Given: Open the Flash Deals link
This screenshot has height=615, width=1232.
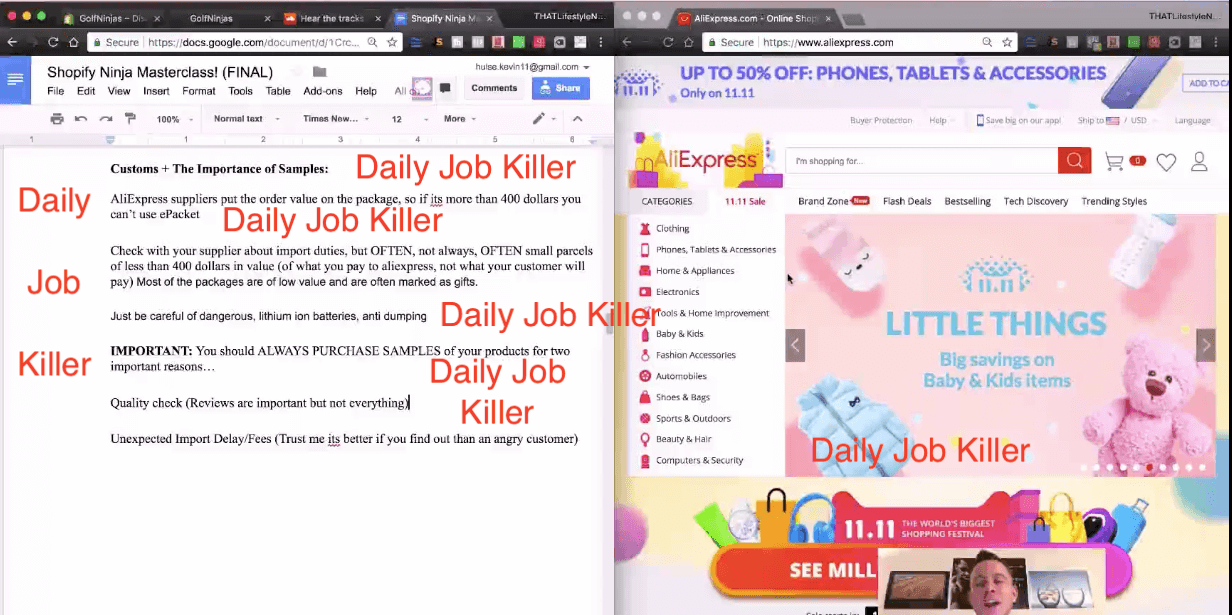Looking at the screenshot, I should pos(907,201).
